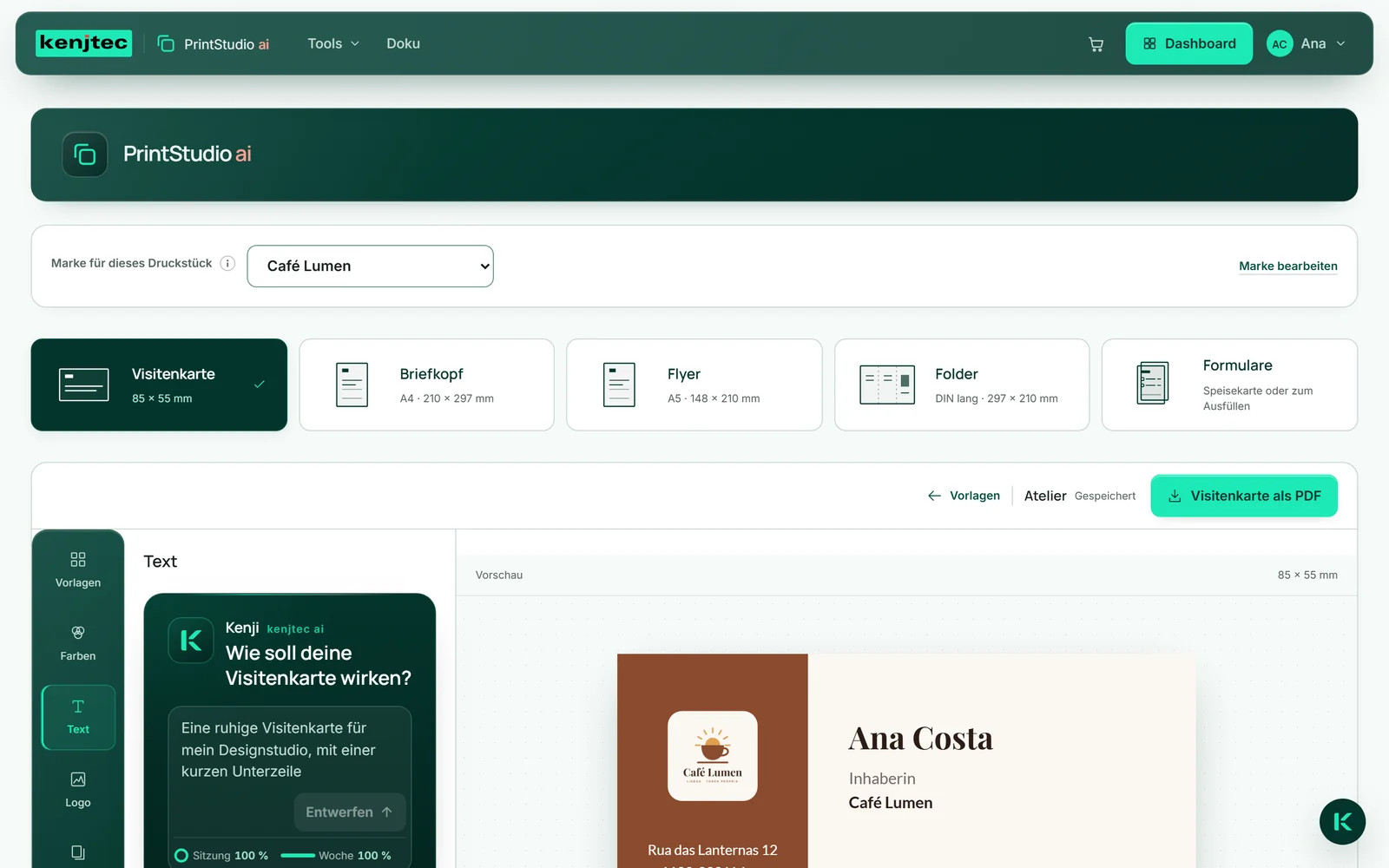The width and height of the screenshot is (1389, 868).
Task: Click the Formulare sheets icon
Action: pyautogui.click(x=1153, y=383)
